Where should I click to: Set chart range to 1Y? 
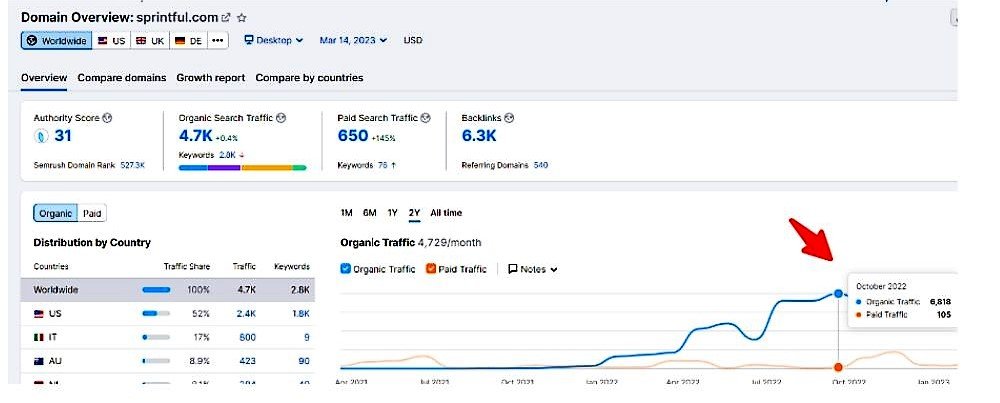(x=392, y=213)
